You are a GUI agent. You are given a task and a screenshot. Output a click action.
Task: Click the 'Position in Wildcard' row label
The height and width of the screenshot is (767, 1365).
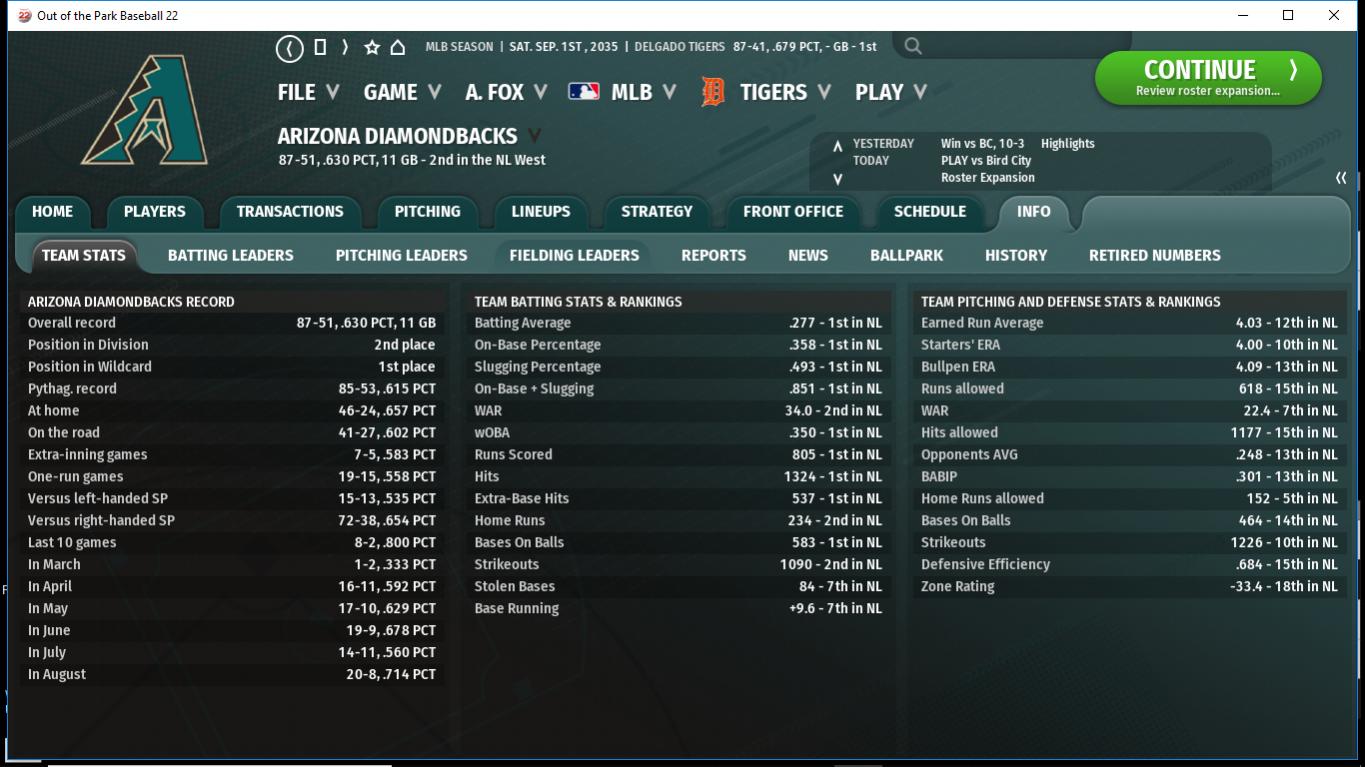click(90, 367)
